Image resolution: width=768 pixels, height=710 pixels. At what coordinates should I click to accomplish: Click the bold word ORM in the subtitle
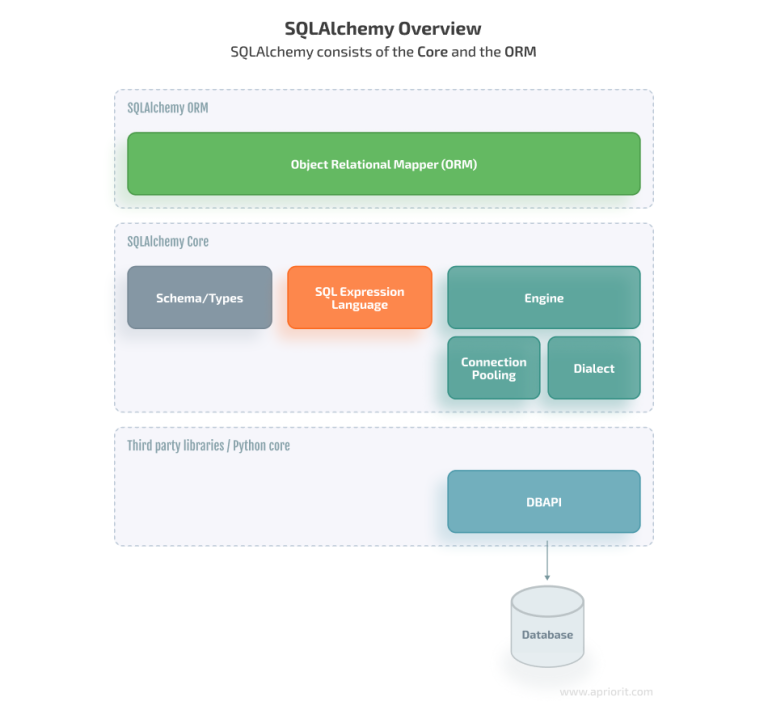521,52
